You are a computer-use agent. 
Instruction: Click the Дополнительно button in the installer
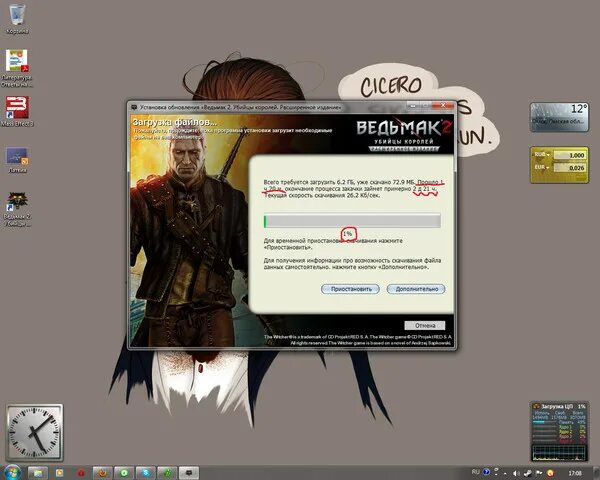pyautogui.click(x=416, y=289)
